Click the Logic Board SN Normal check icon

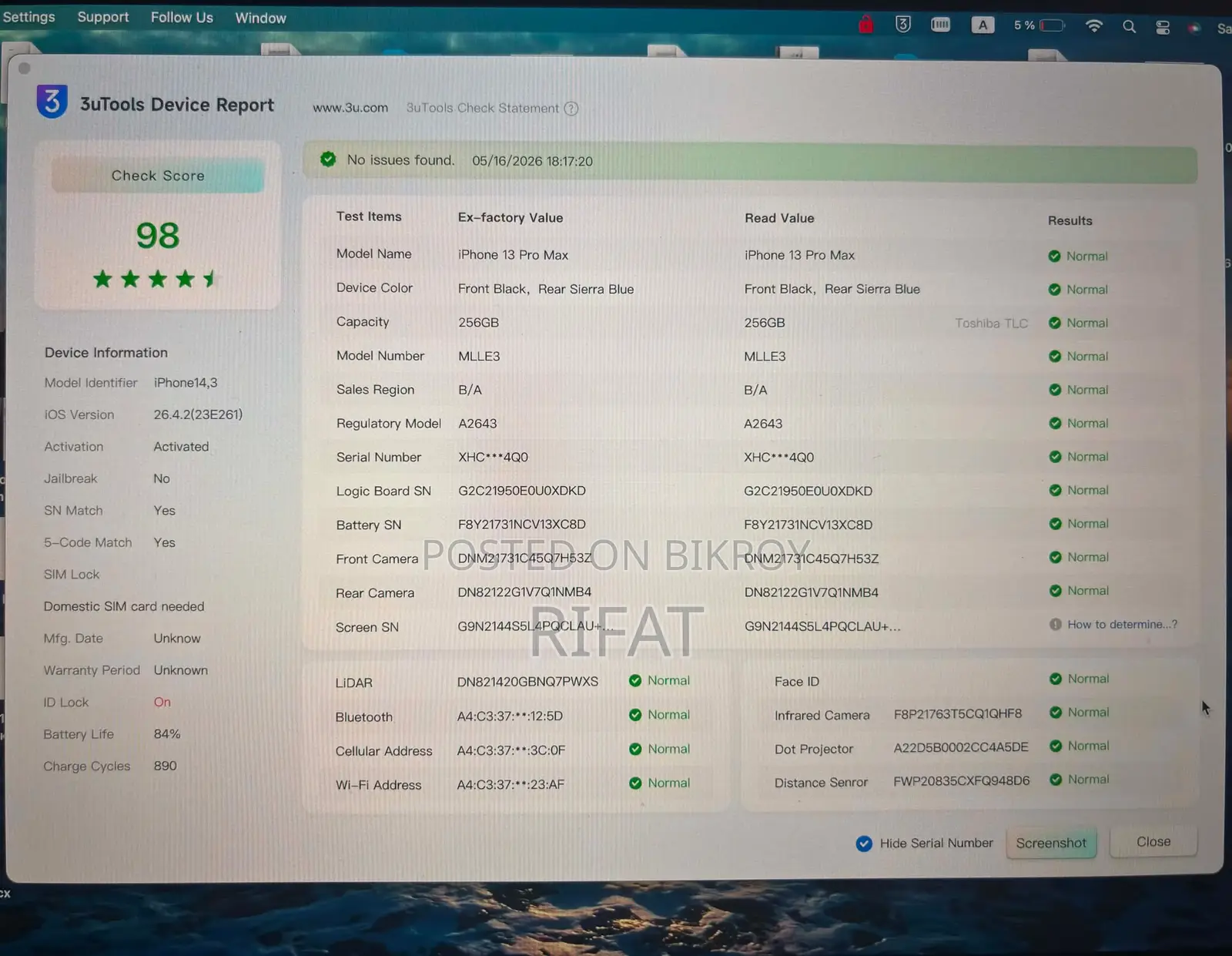click(1055, 491)
